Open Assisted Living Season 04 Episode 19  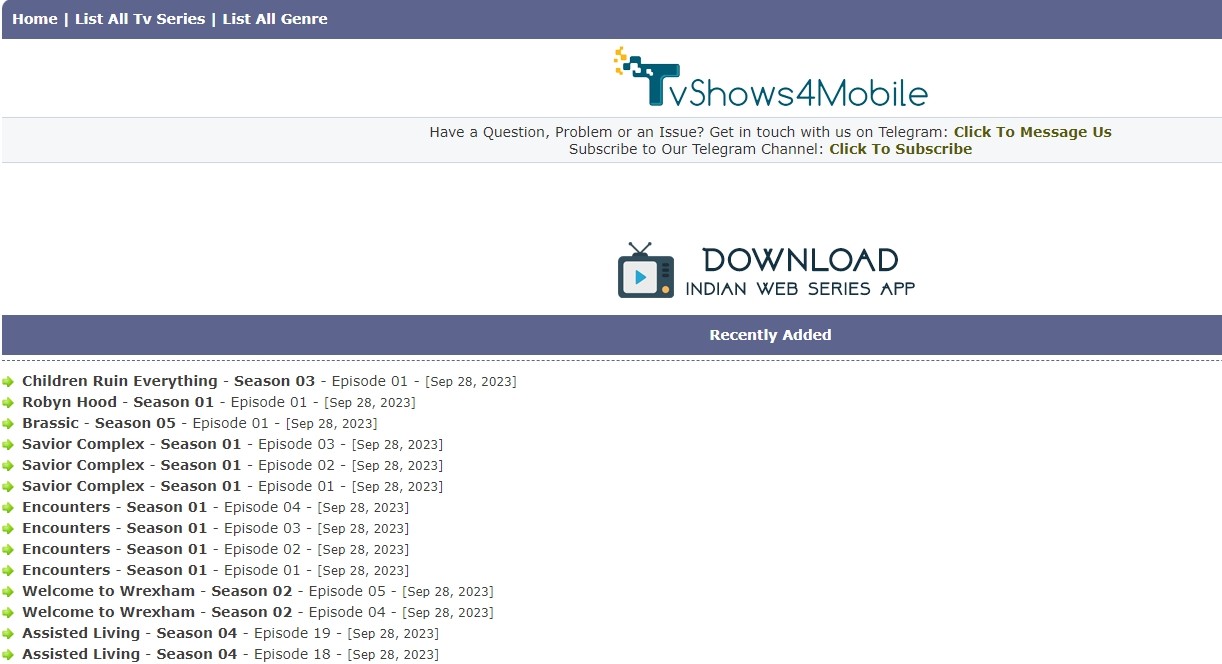point(177,633)
